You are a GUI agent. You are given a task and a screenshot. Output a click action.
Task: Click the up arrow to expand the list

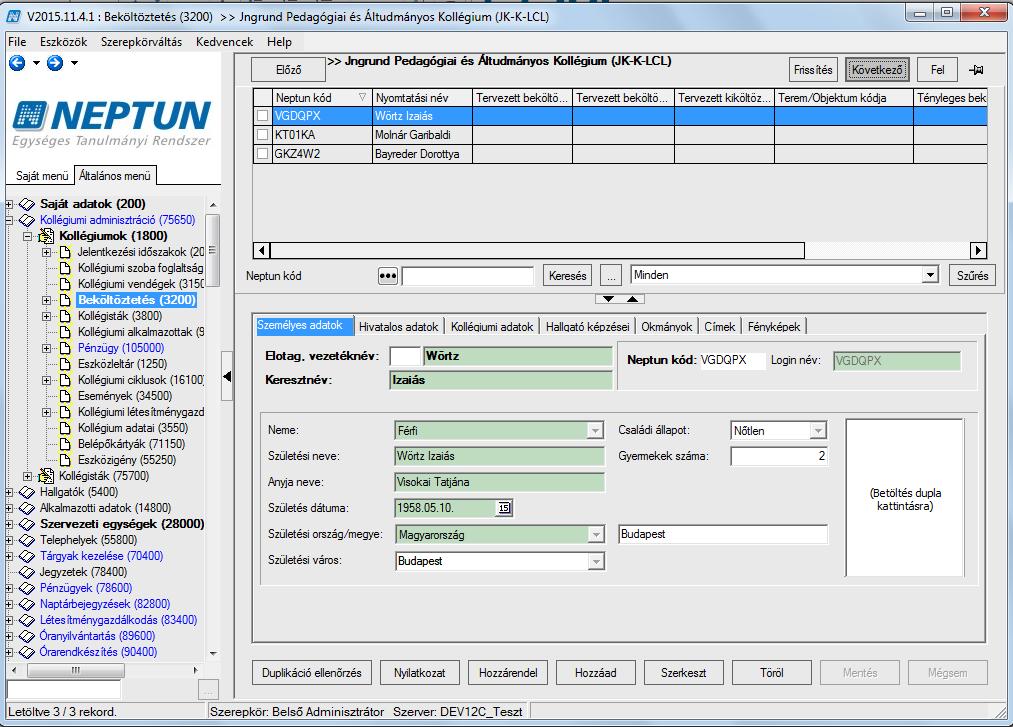point(632,299)
